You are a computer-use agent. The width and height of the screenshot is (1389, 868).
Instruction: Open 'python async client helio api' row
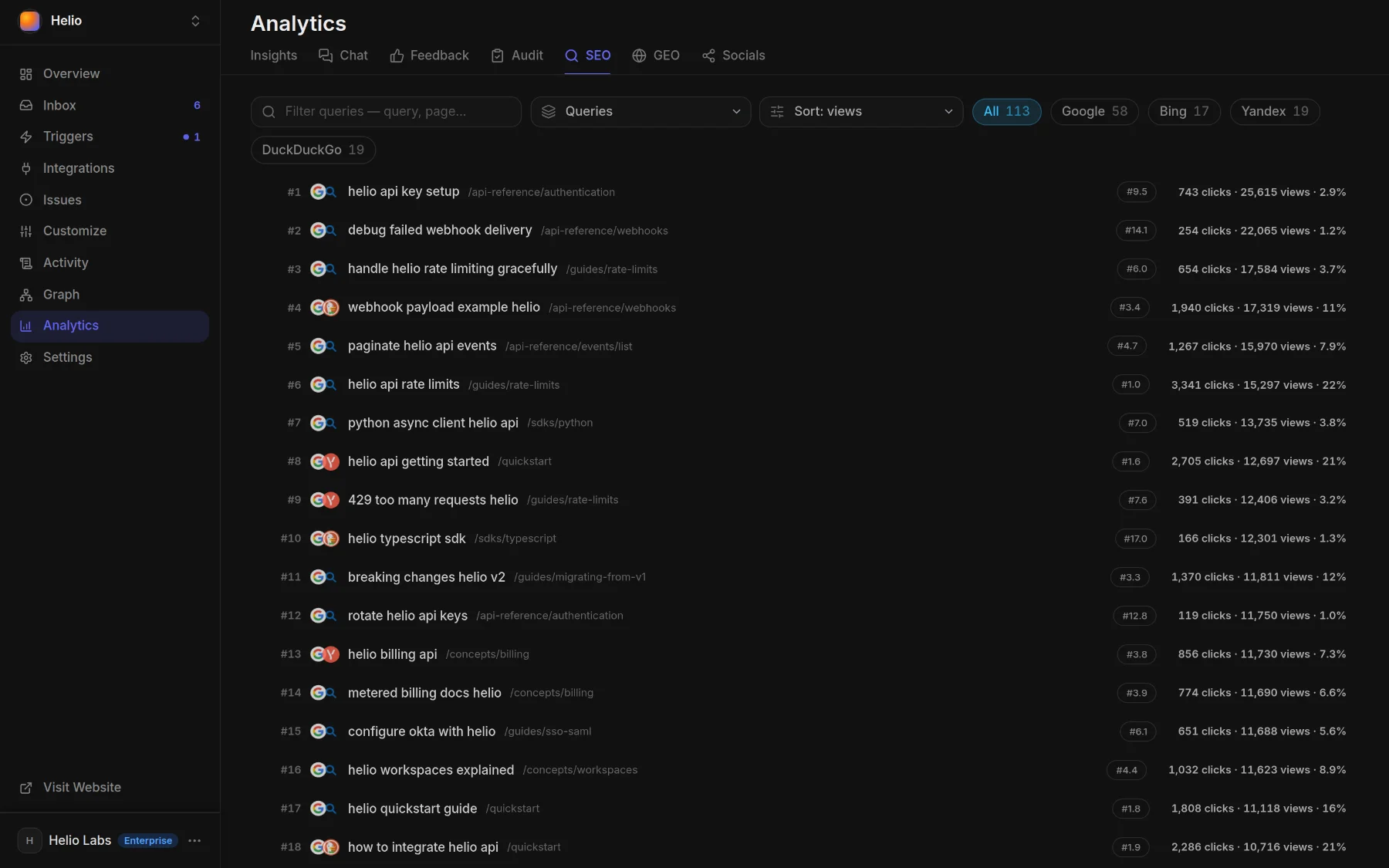click(799, 423)
